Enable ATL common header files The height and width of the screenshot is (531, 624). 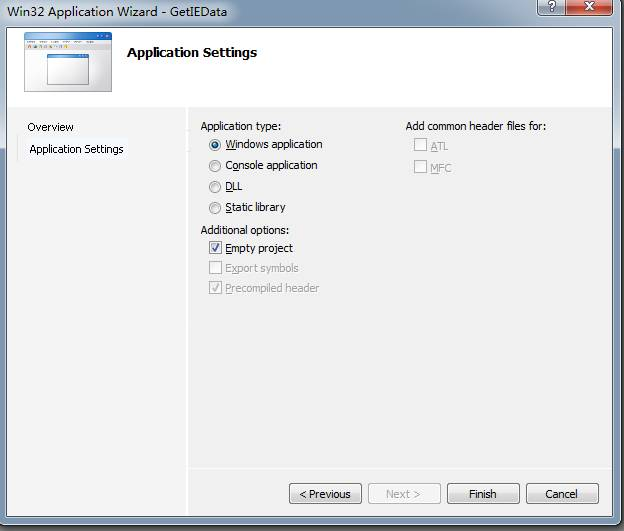point(420,145)
